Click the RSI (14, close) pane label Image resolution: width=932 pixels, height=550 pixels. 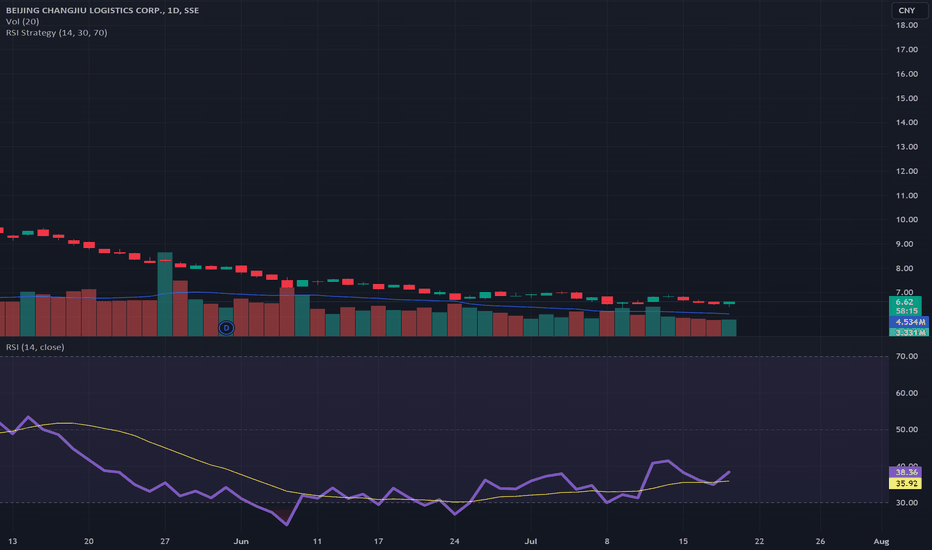35,347
